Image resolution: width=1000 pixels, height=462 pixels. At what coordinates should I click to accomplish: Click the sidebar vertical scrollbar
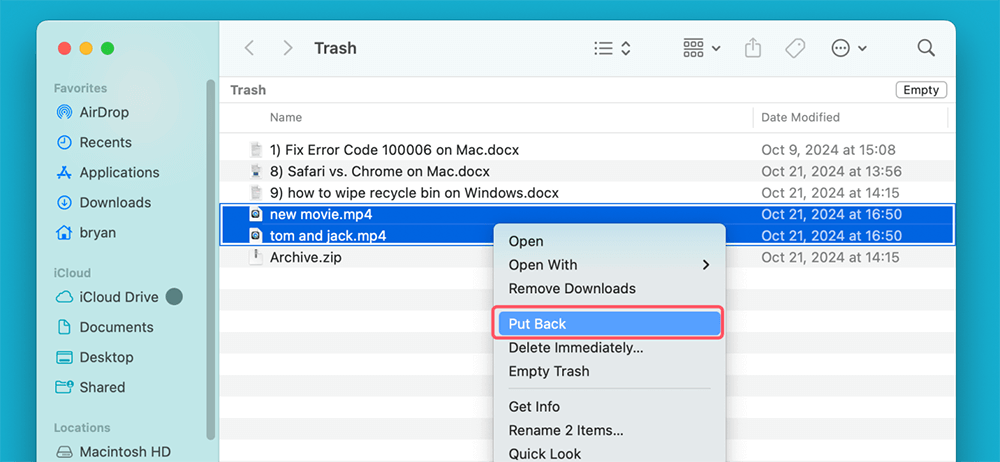(210, 259)
